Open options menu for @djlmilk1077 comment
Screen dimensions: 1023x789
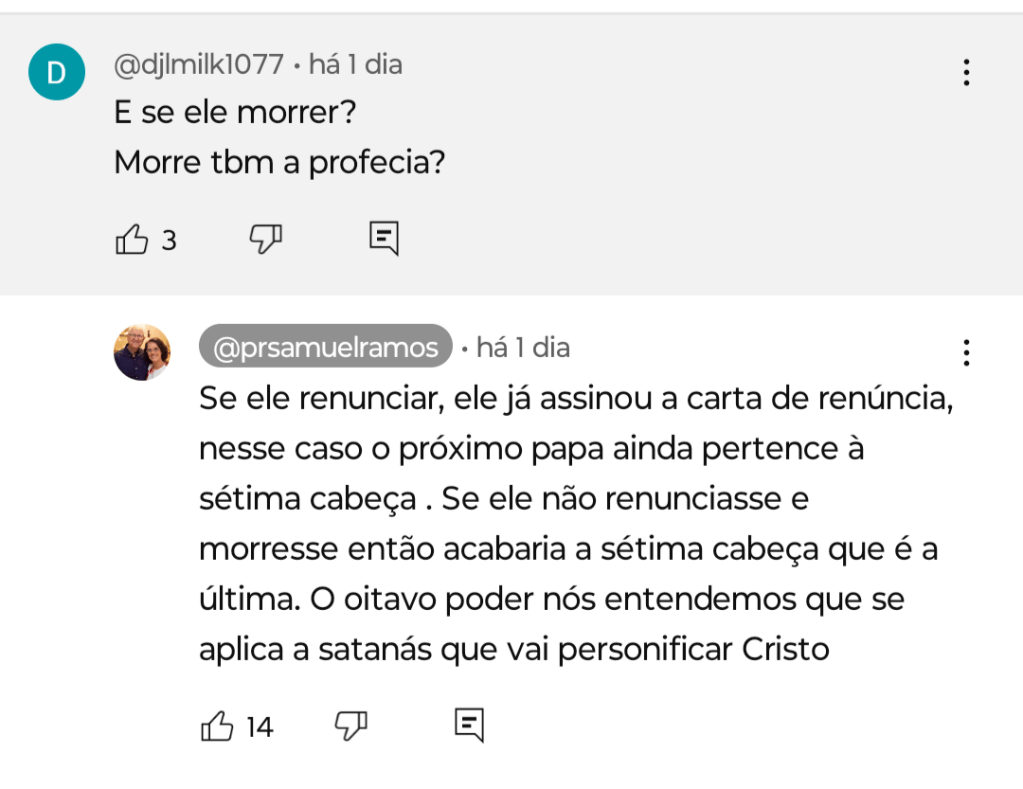(966, 73)
